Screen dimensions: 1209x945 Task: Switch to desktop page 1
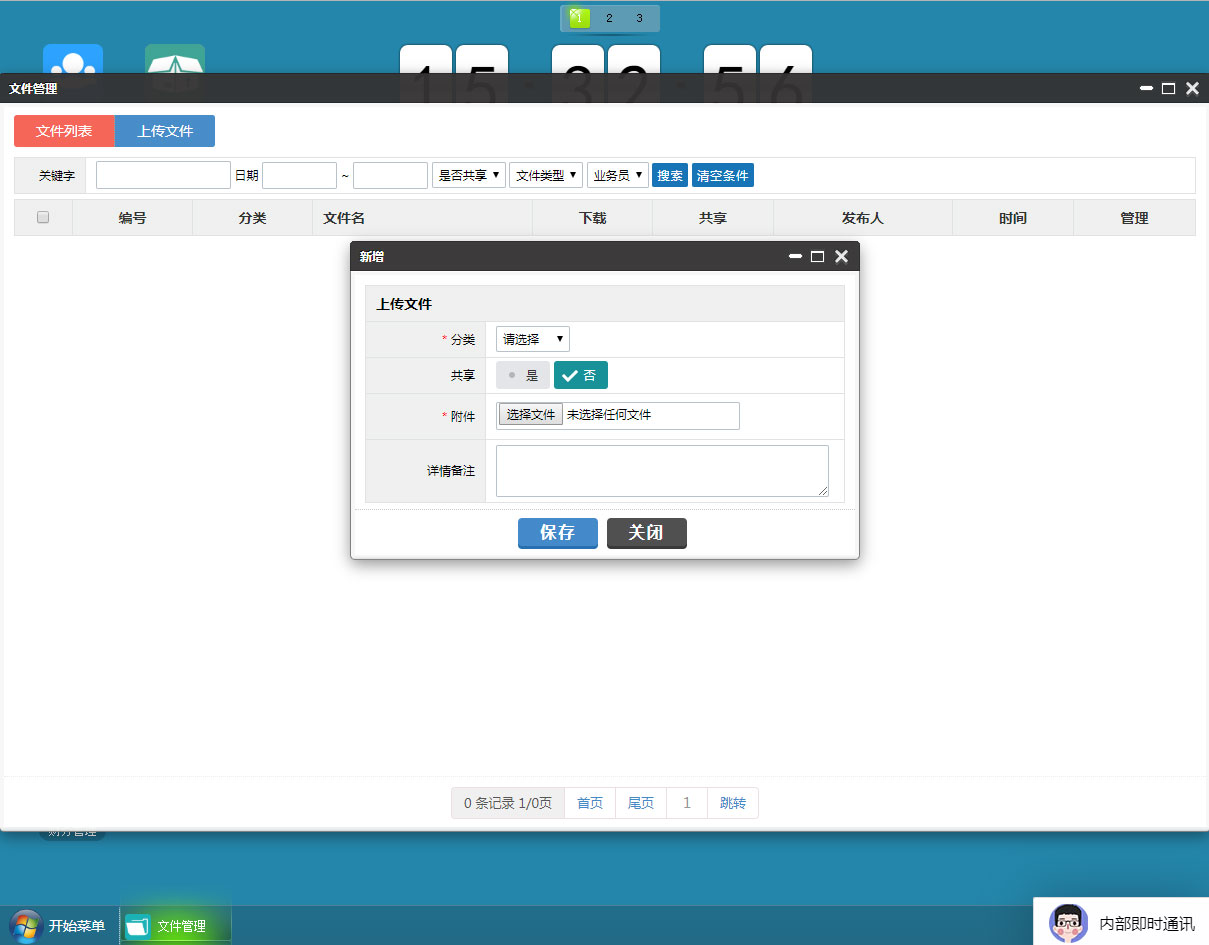click(579, 18)
